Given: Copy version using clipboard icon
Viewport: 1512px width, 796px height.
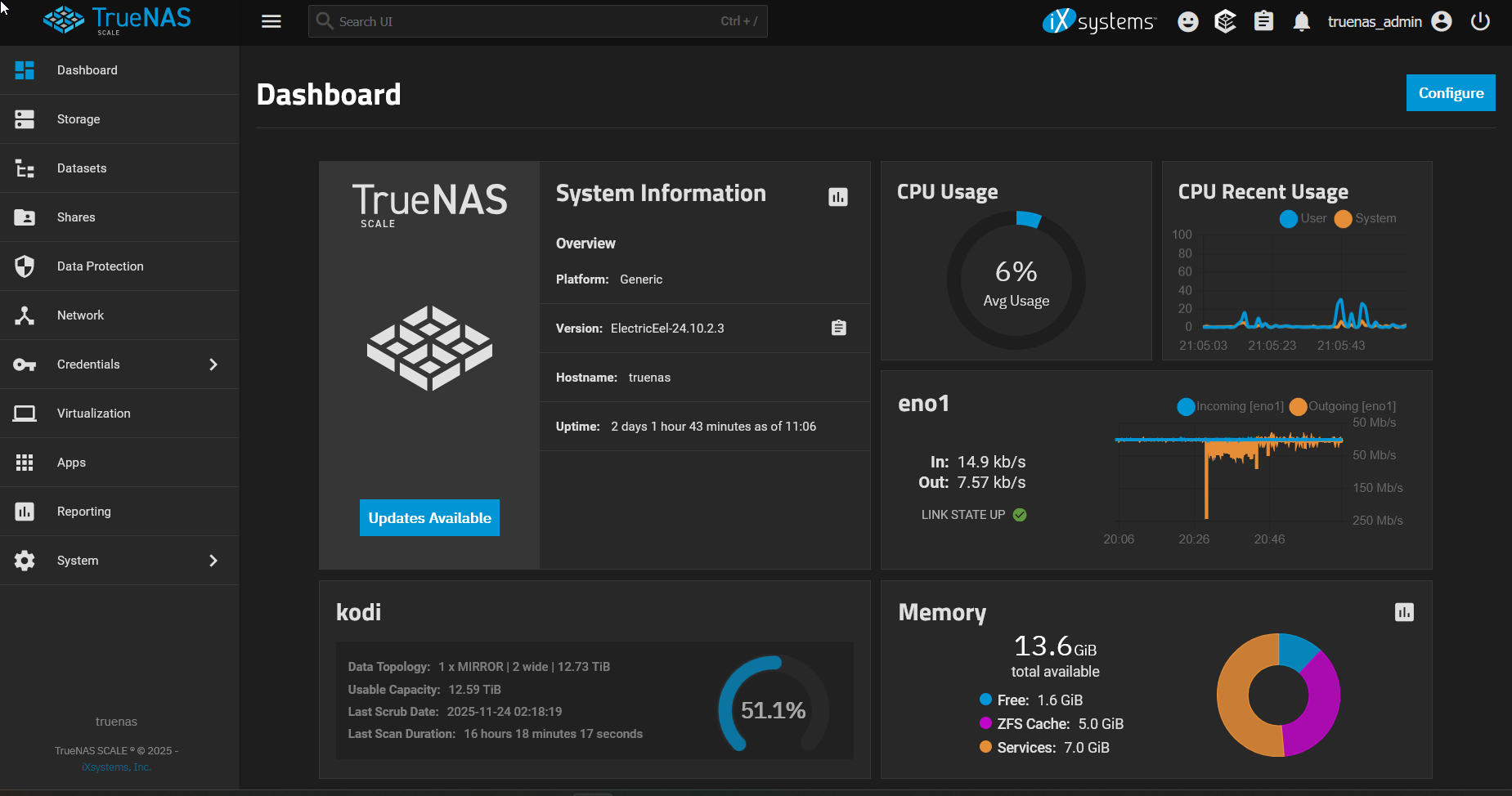Looking at the screenshot, I should coord(838,328).
